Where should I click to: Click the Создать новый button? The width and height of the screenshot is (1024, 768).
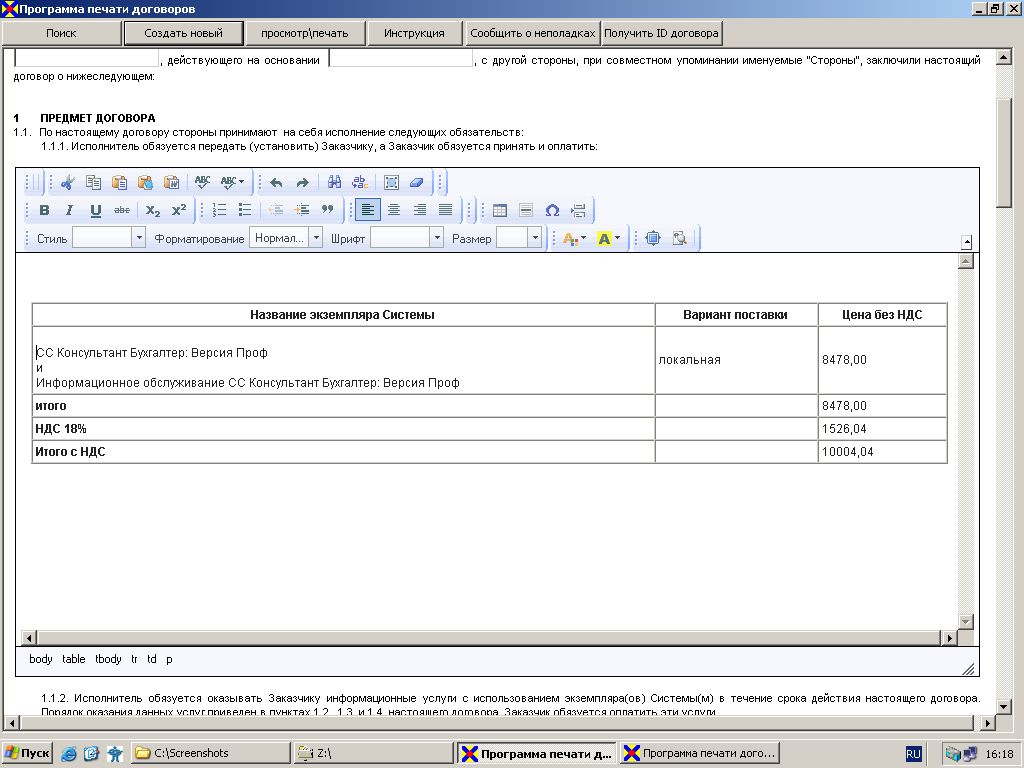coord(184,33)
